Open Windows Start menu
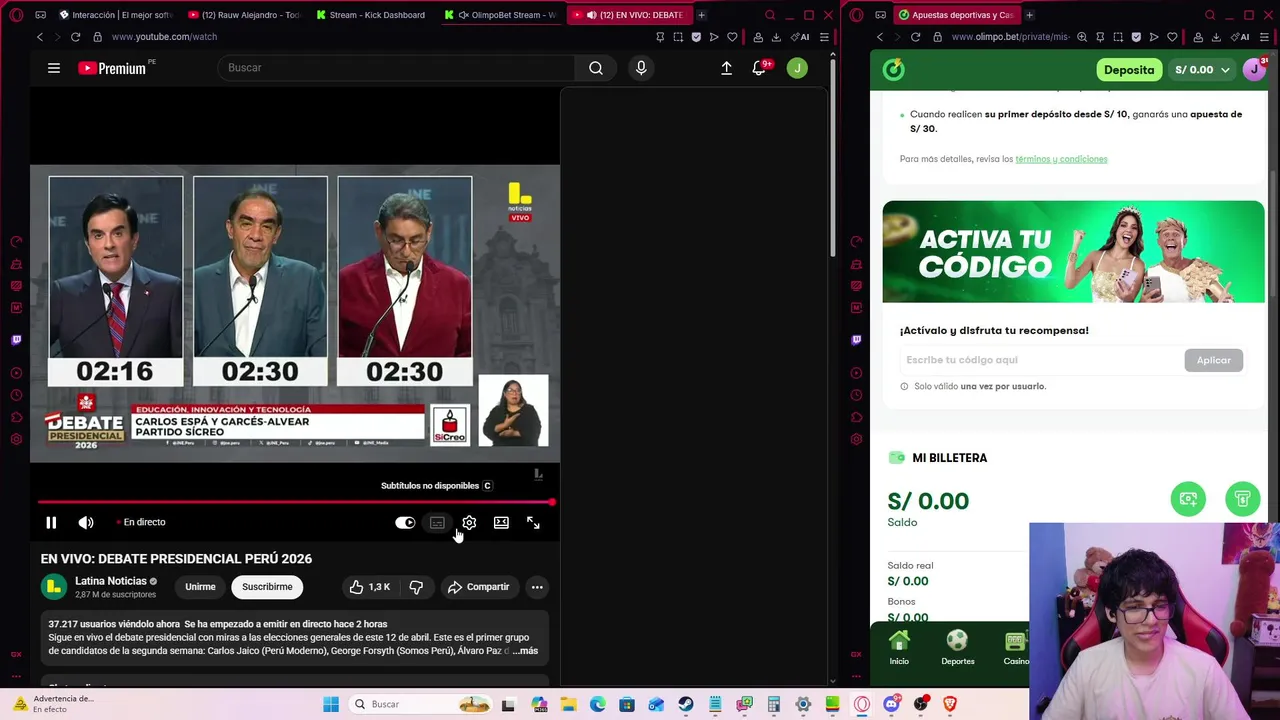1280x720 pixels. [x=331, y=704]
